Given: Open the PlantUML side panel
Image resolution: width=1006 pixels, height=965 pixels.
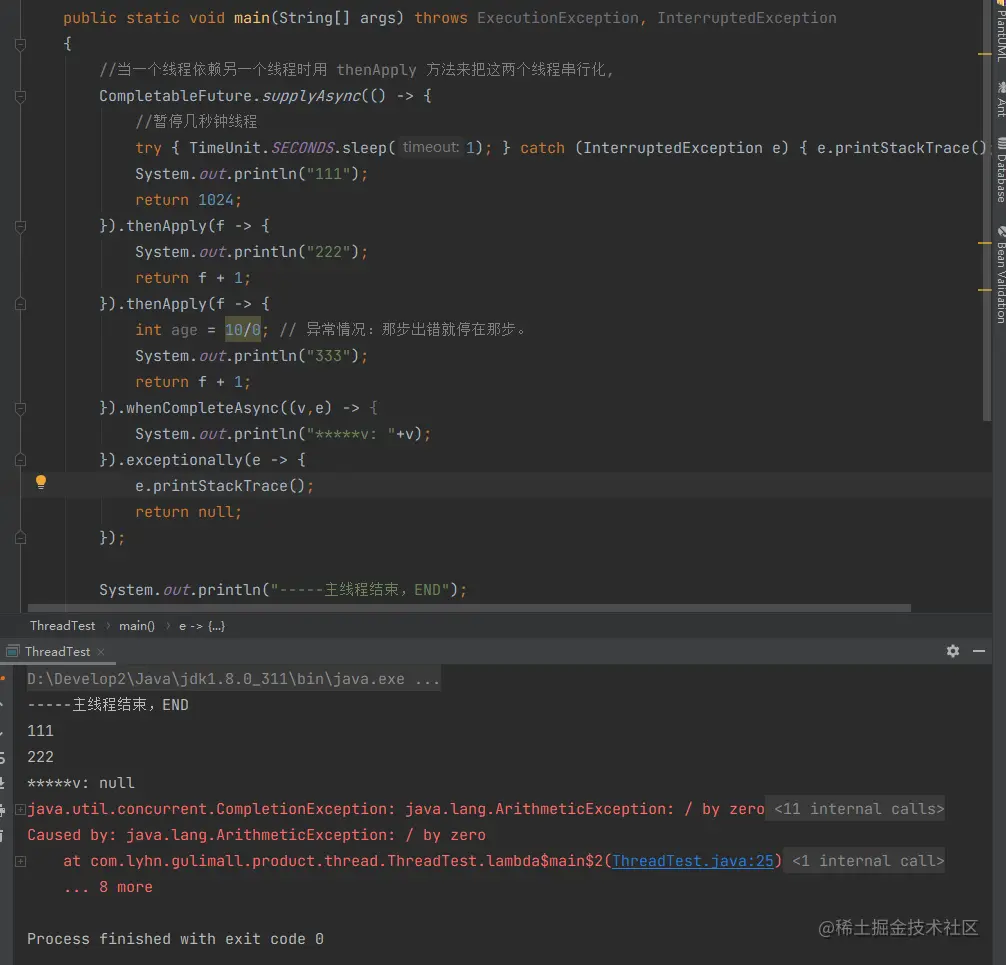Looking at the screenshot, I should tap(1000, 31).
